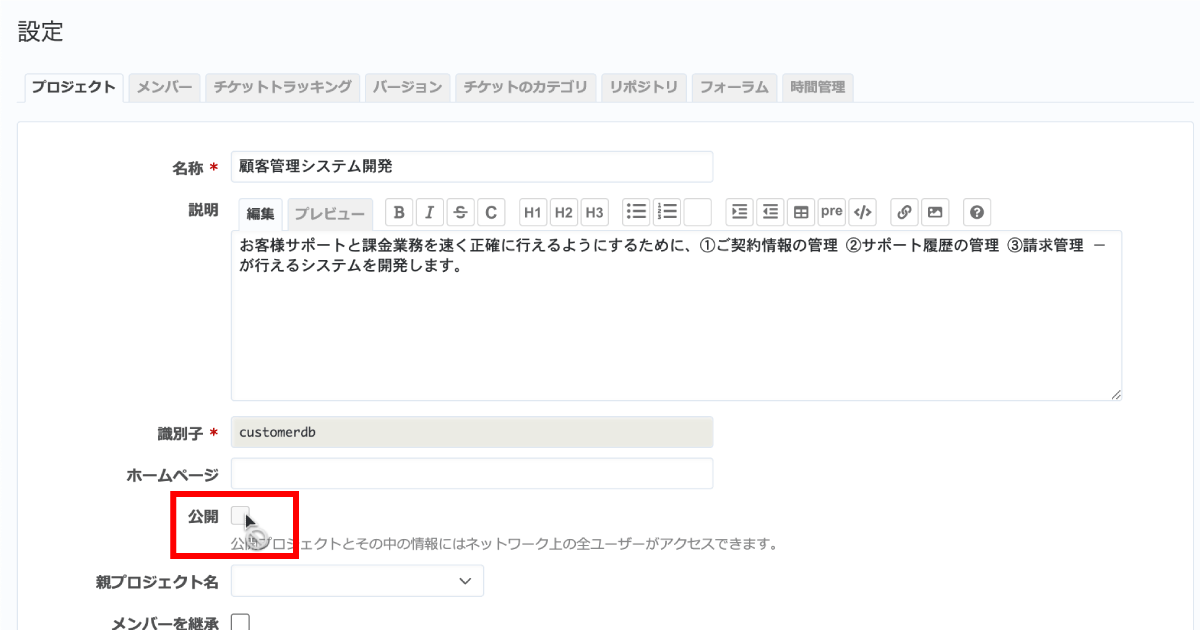The image size is (1200, 630).
Task: Apply italic formatting in description toolbar
Action: [x=430, y=212]
